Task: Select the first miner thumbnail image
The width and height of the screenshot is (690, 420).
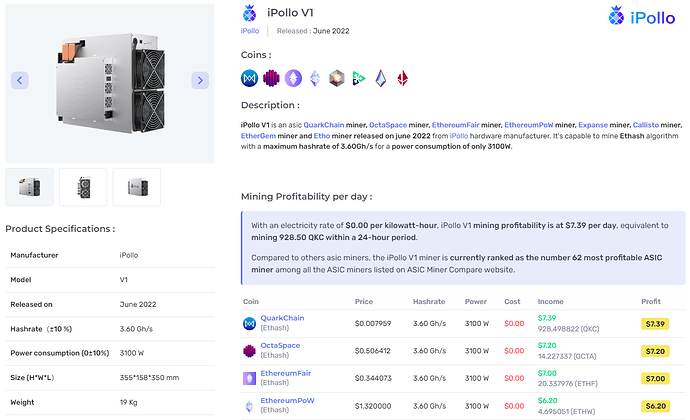Action: (x=30, y=186)
